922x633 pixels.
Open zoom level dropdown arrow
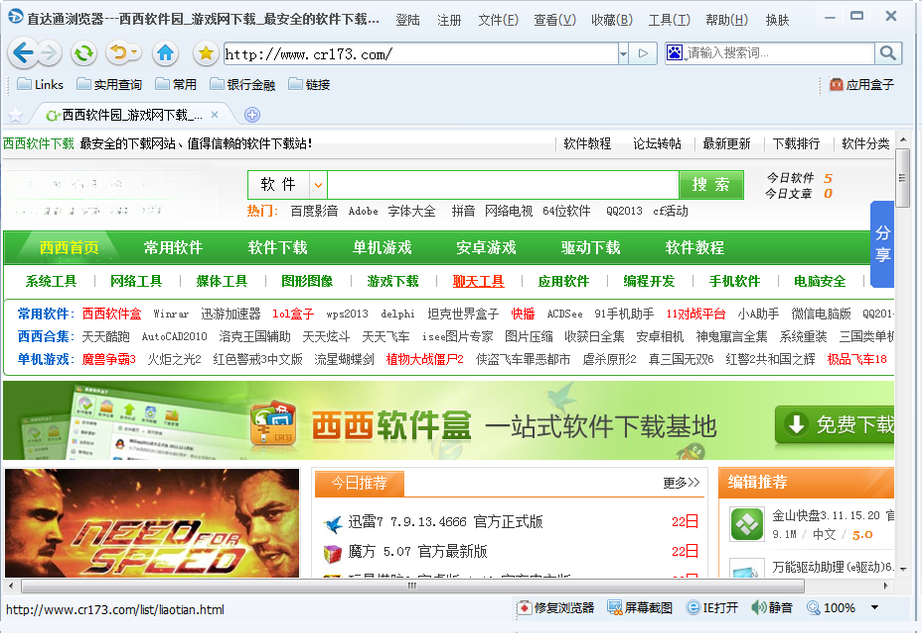[875, 608]
